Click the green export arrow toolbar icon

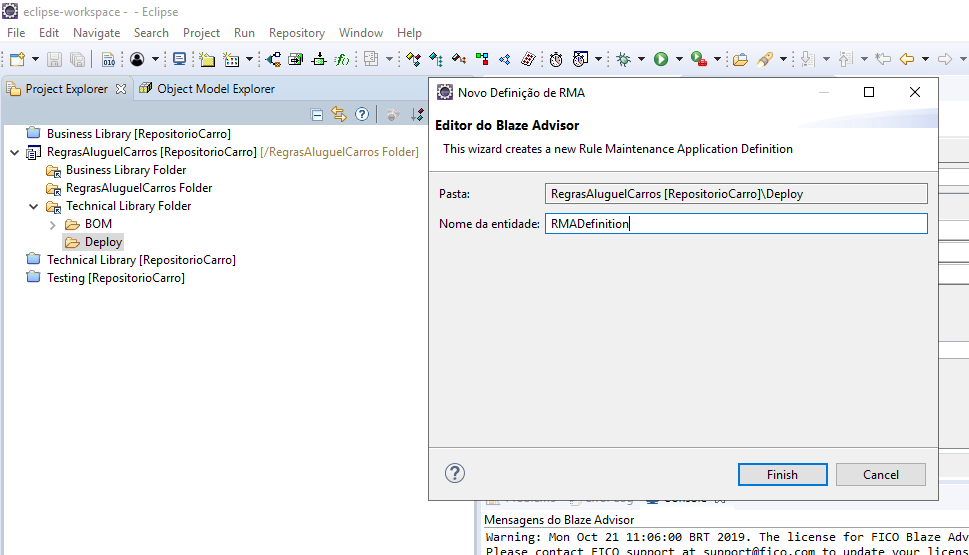coord(296,59)
